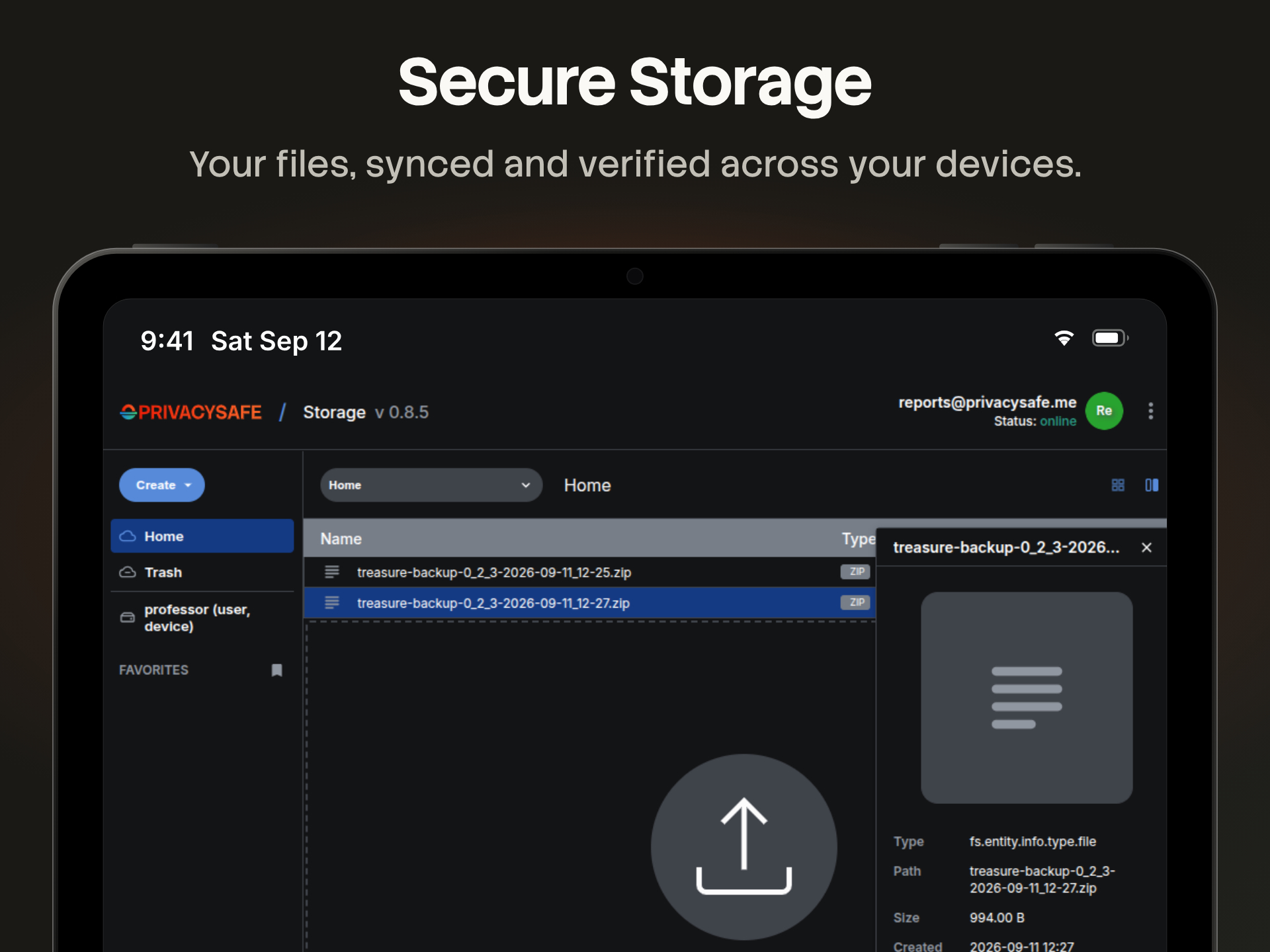This screenshot has height=952, width=1270.
Task: Click the cloud icon beside Trash
Action: click(128, 572)
